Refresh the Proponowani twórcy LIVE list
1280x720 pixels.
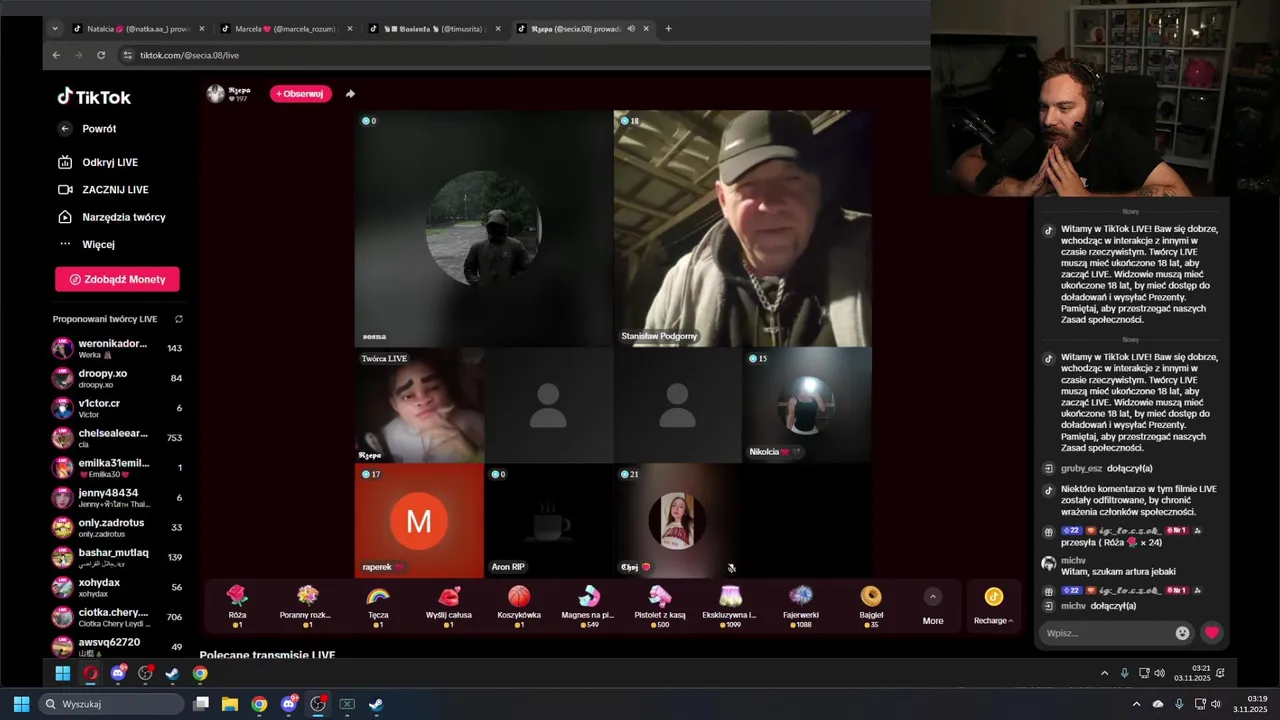[179, 319]
